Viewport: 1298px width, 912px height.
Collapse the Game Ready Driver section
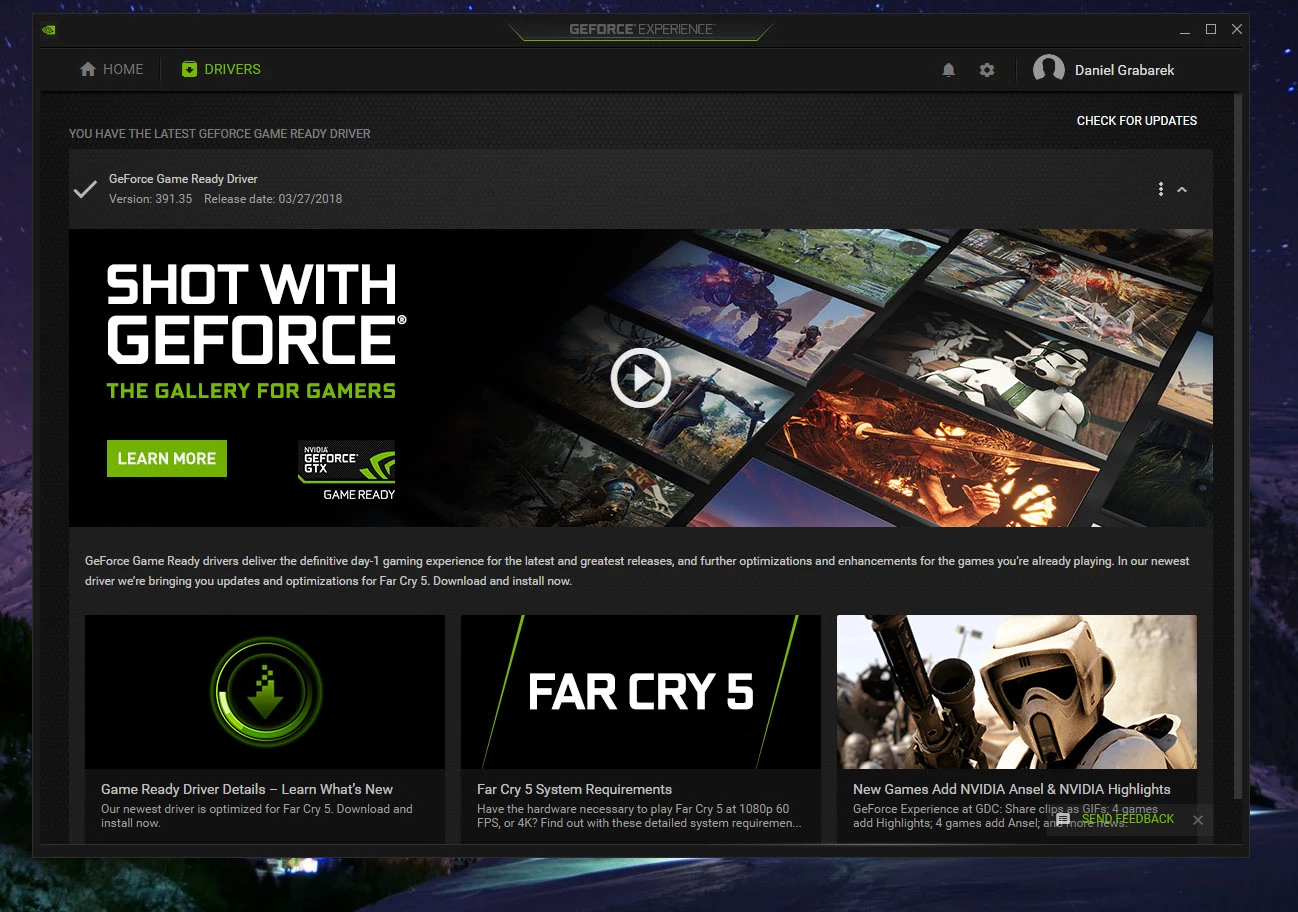[1182, 189]
